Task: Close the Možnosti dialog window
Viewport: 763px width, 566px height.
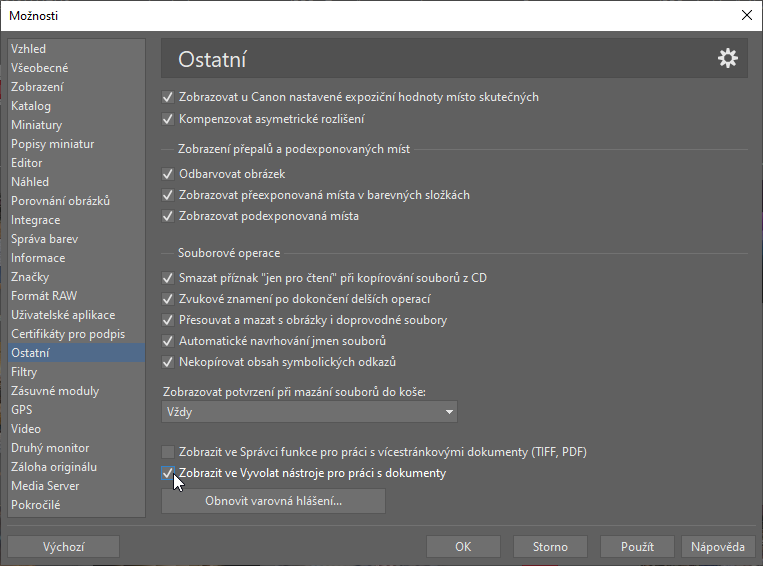Action: [x=746, y=15]
